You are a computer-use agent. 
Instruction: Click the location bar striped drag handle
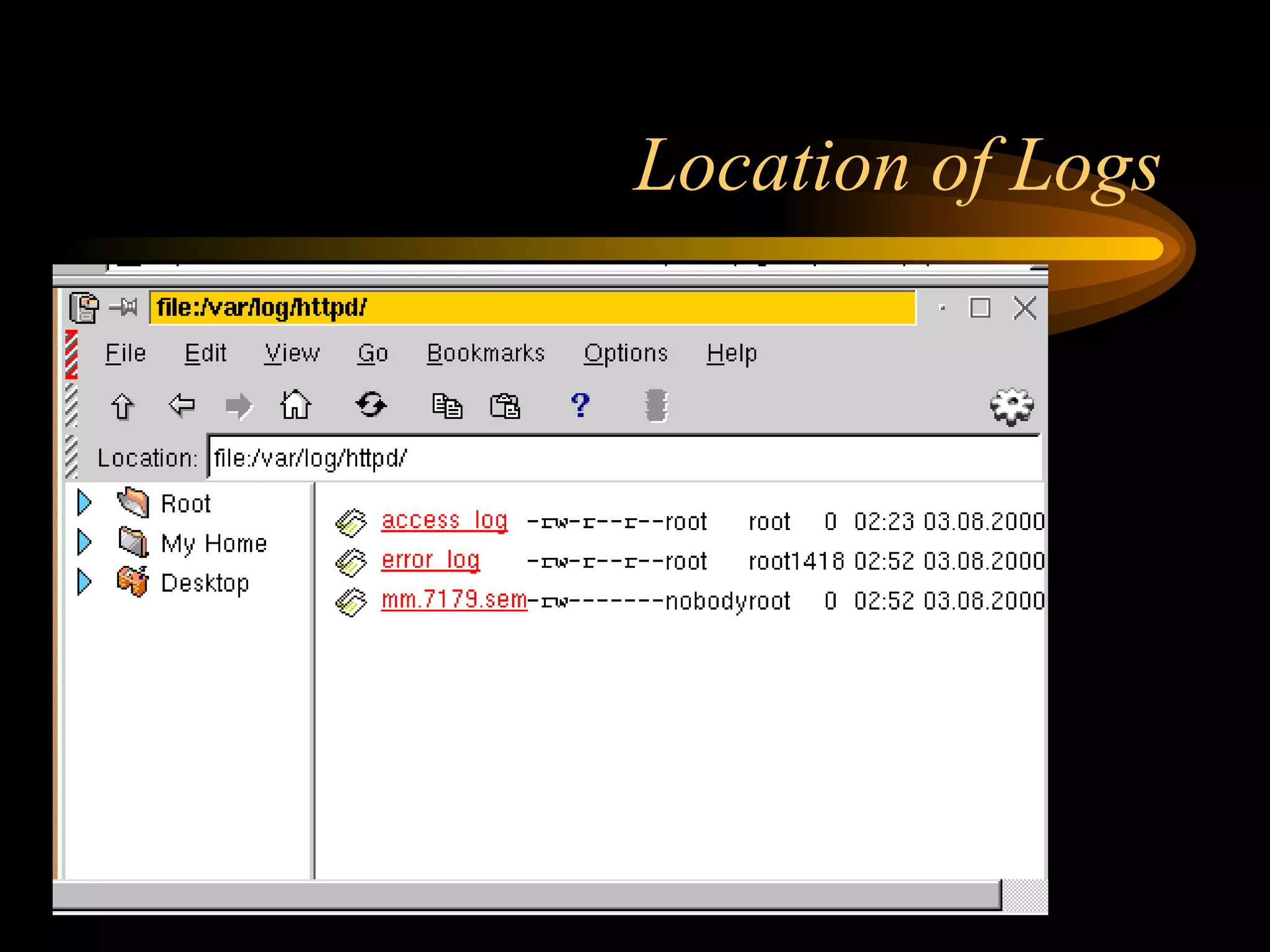click(x=71, y=457)
